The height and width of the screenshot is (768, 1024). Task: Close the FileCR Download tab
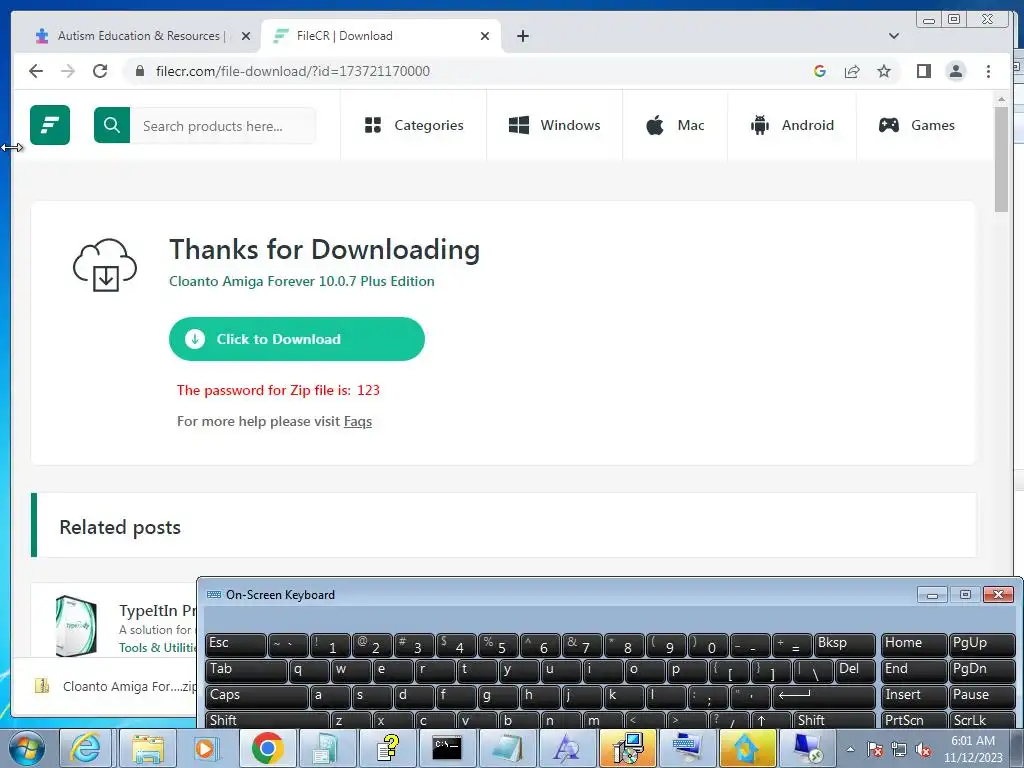[x=485, y=36]
